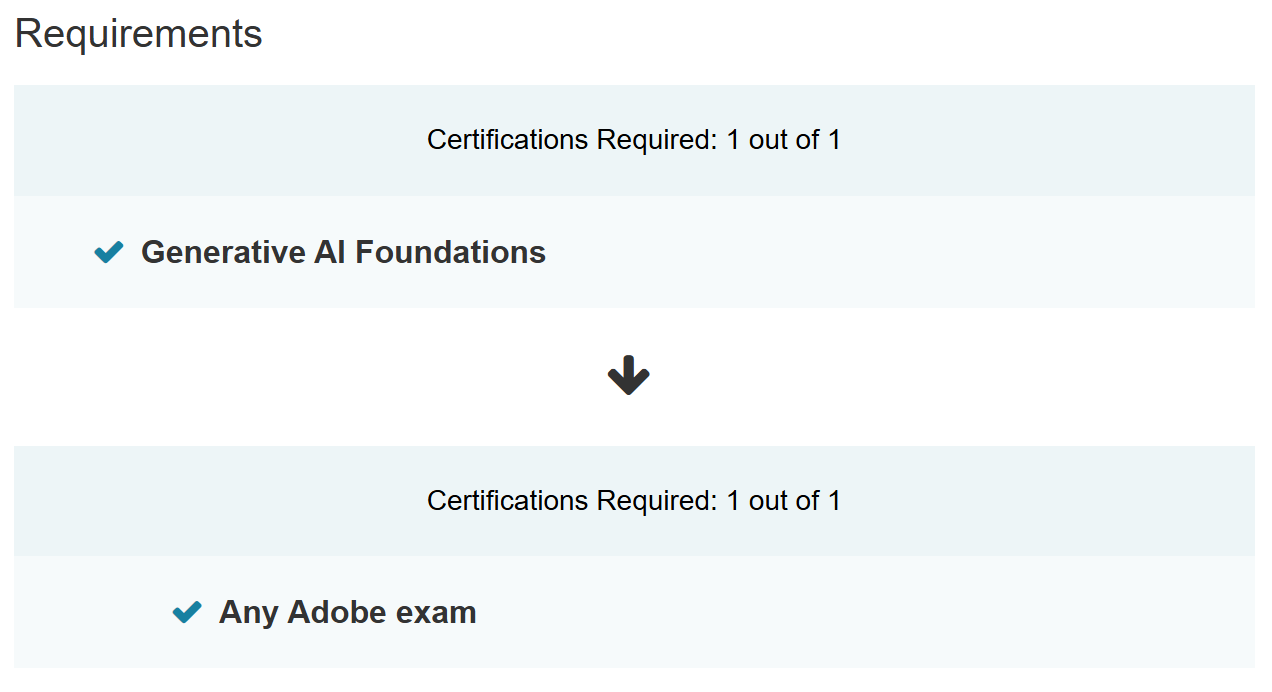Click the Requirements heading

(138, 33)
